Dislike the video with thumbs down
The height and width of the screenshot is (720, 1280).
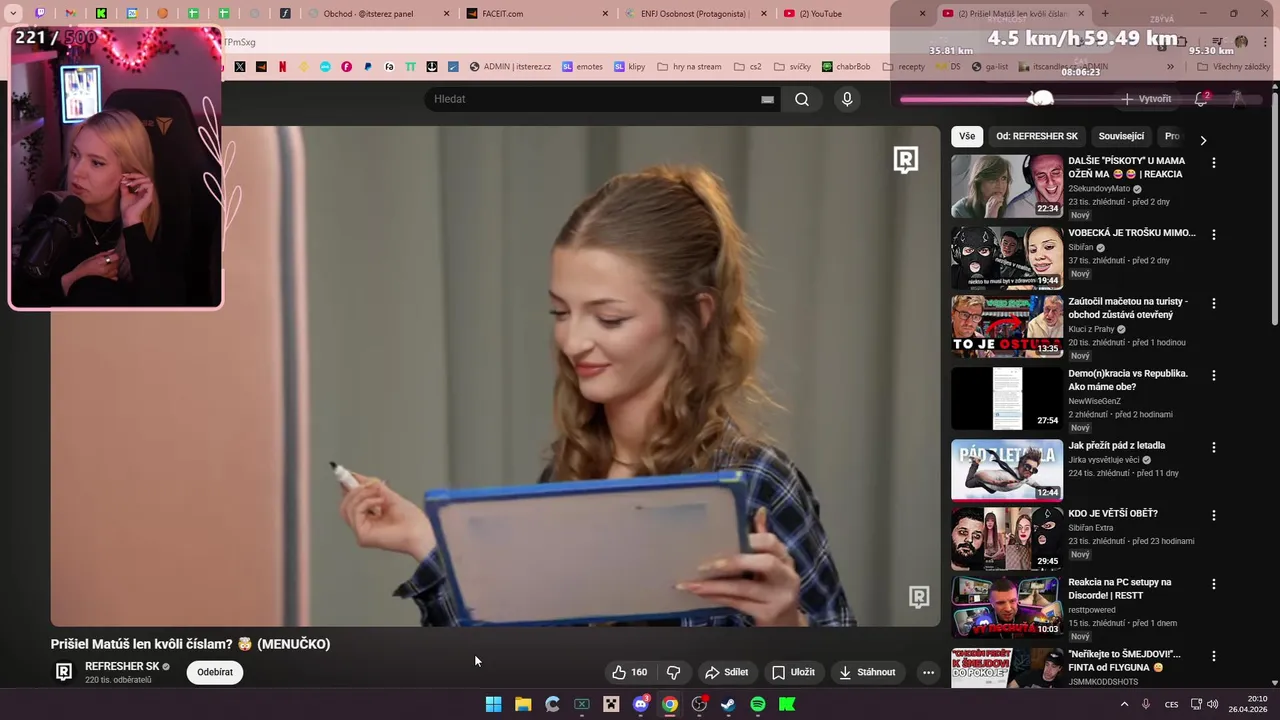pyautogui.click(x=673, y=672)
